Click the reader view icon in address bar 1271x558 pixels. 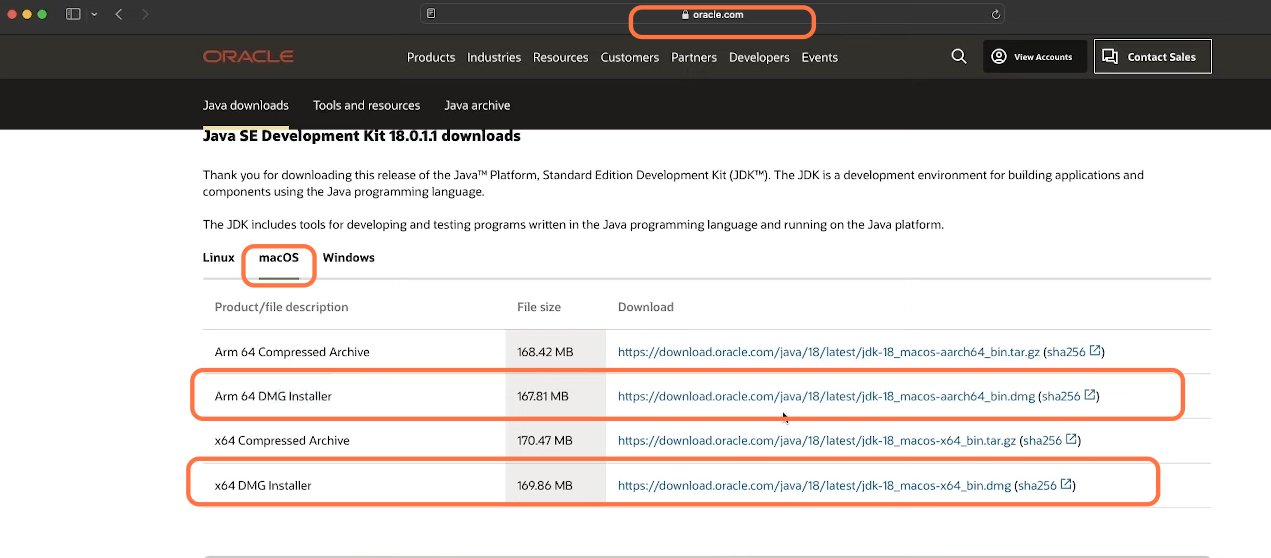(431, 14)
